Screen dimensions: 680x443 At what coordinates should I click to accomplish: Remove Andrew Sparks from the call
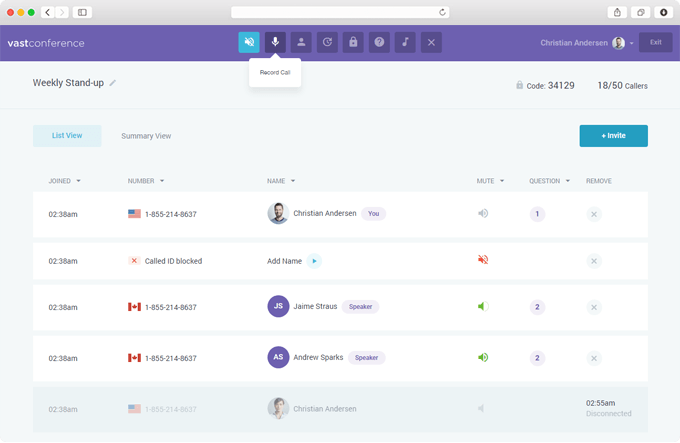point(594,357)
